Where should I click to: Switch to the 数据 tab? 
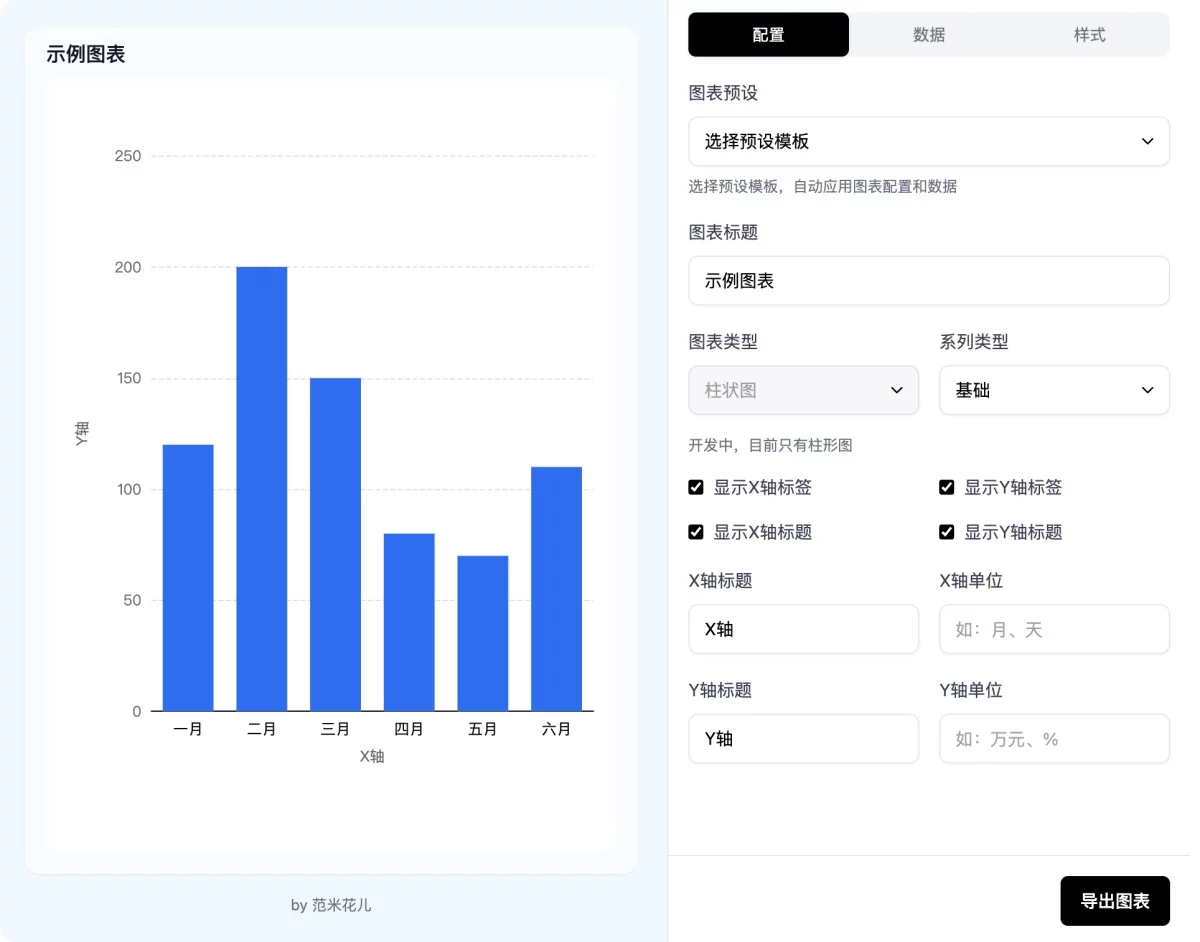(x=928, y=34)
